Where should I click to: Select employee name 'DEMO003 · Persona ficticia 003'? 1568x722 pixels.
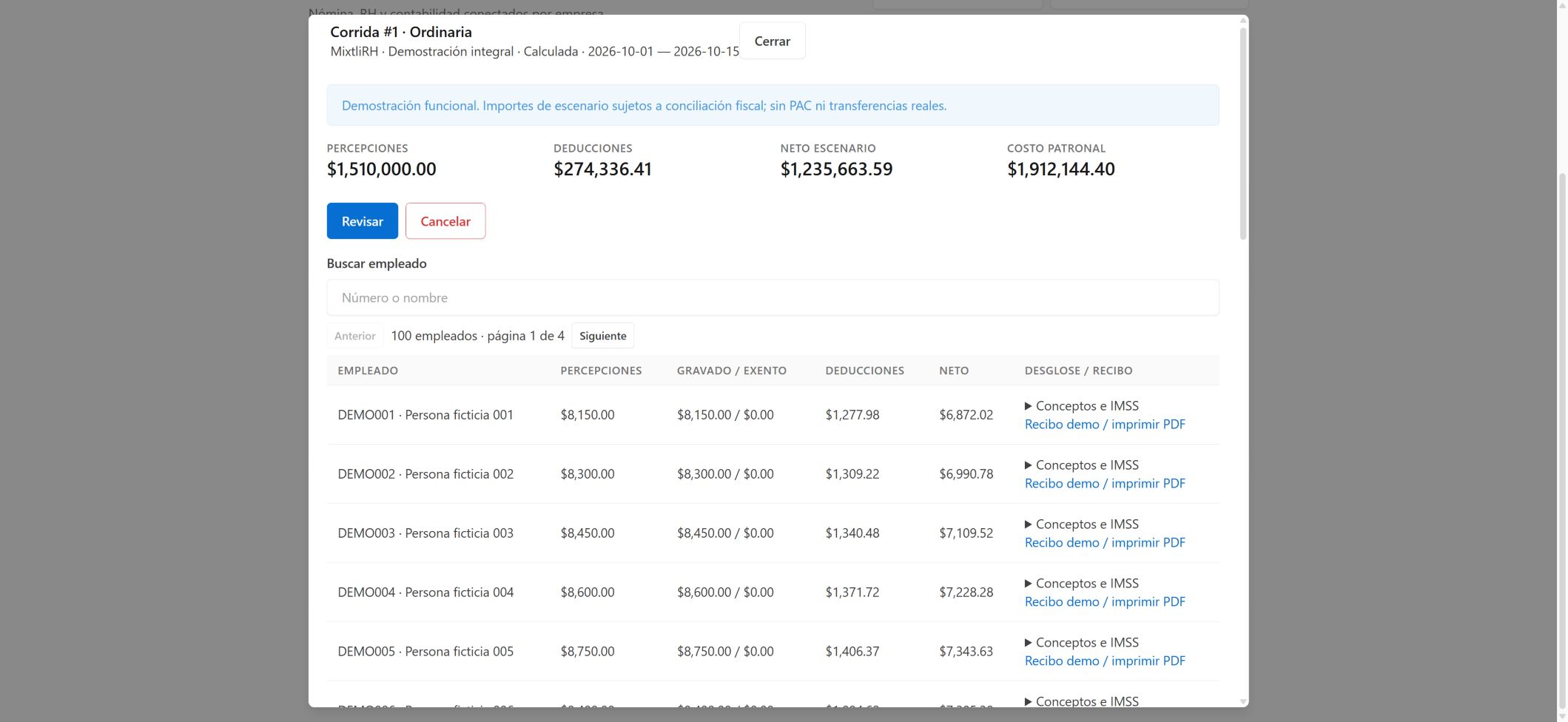click(x=425, y=533)
